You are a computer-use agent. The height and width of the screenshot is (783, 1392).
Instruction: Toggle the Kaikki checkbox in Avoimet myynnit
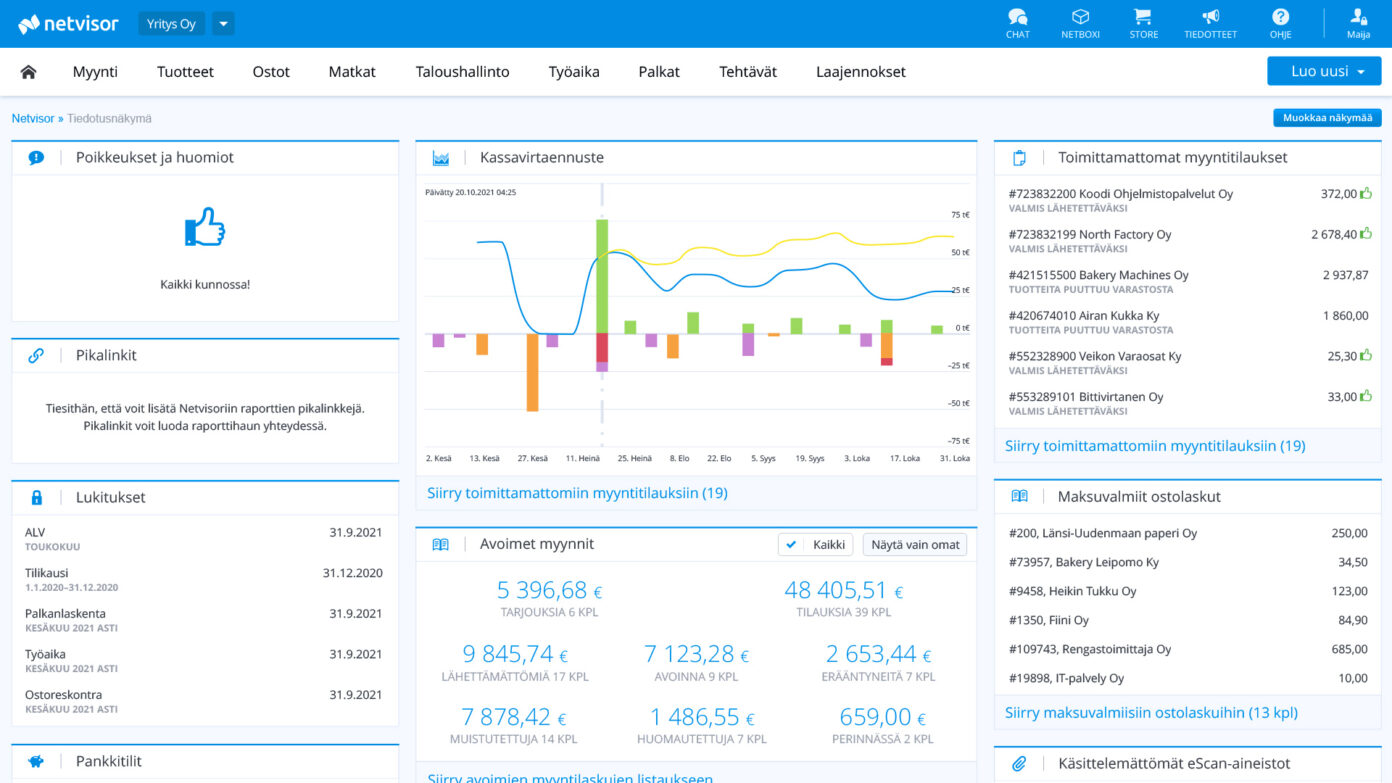816,544
